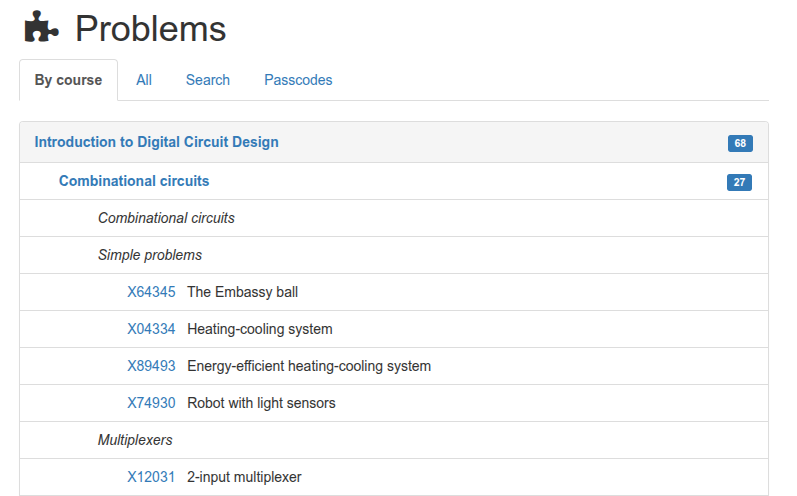
Task: Click the Simple problems subsection heading
Action: (x=150, y=255)
